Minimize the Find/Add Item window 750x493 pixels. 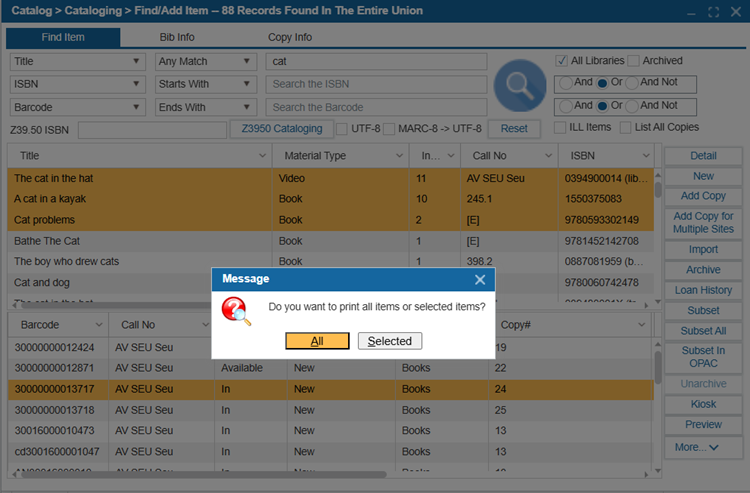coord(691,13)
